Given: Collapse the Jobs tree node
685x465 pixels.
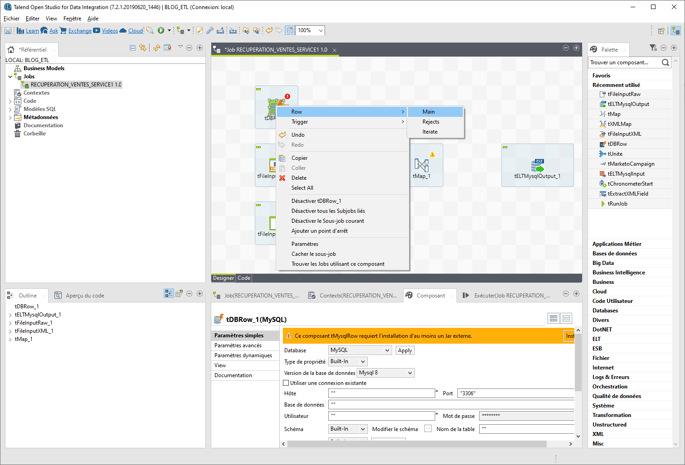Looking at the screenshot, I should (x=10, y=76).
